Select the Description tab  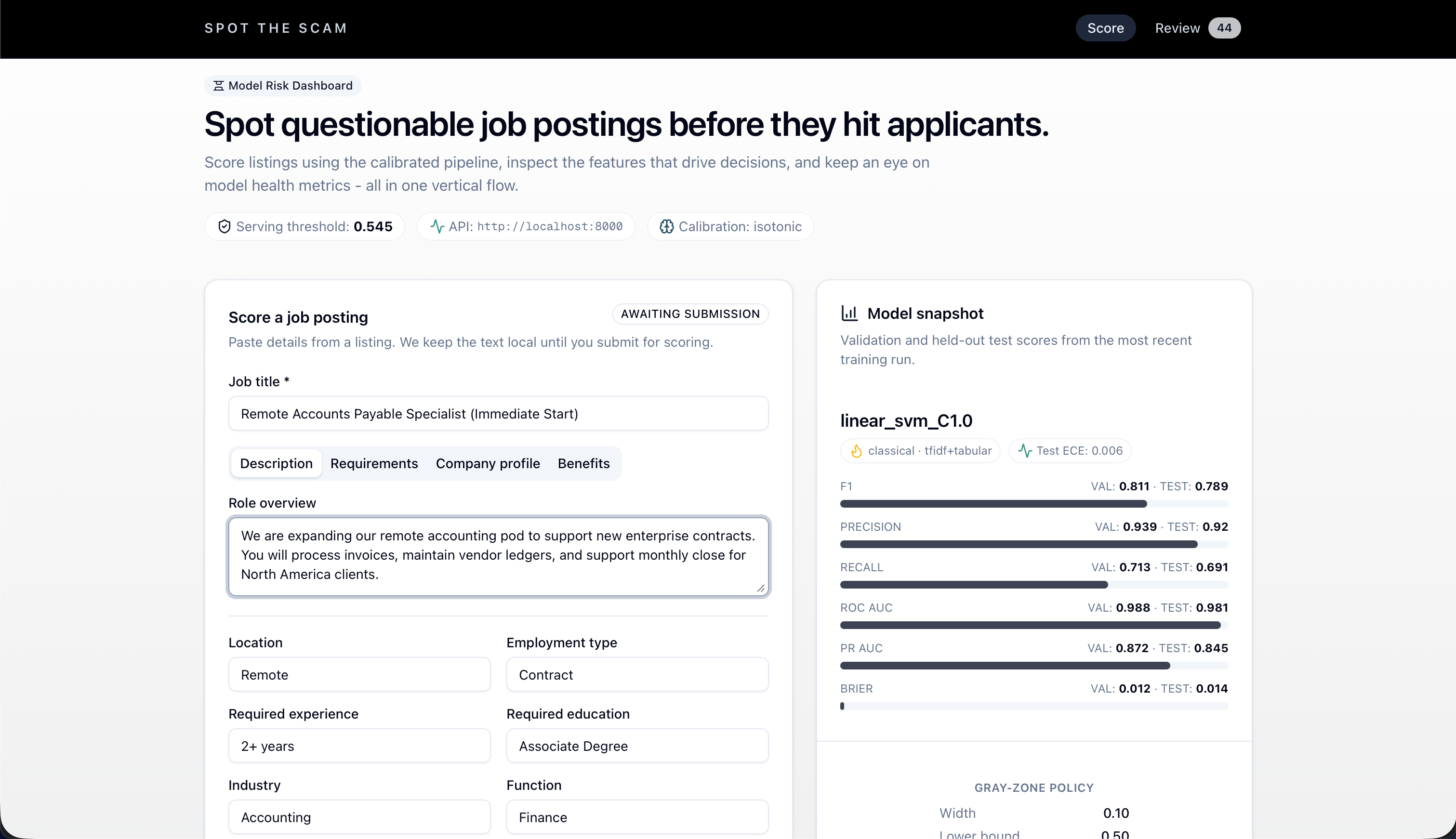point(276,463)
